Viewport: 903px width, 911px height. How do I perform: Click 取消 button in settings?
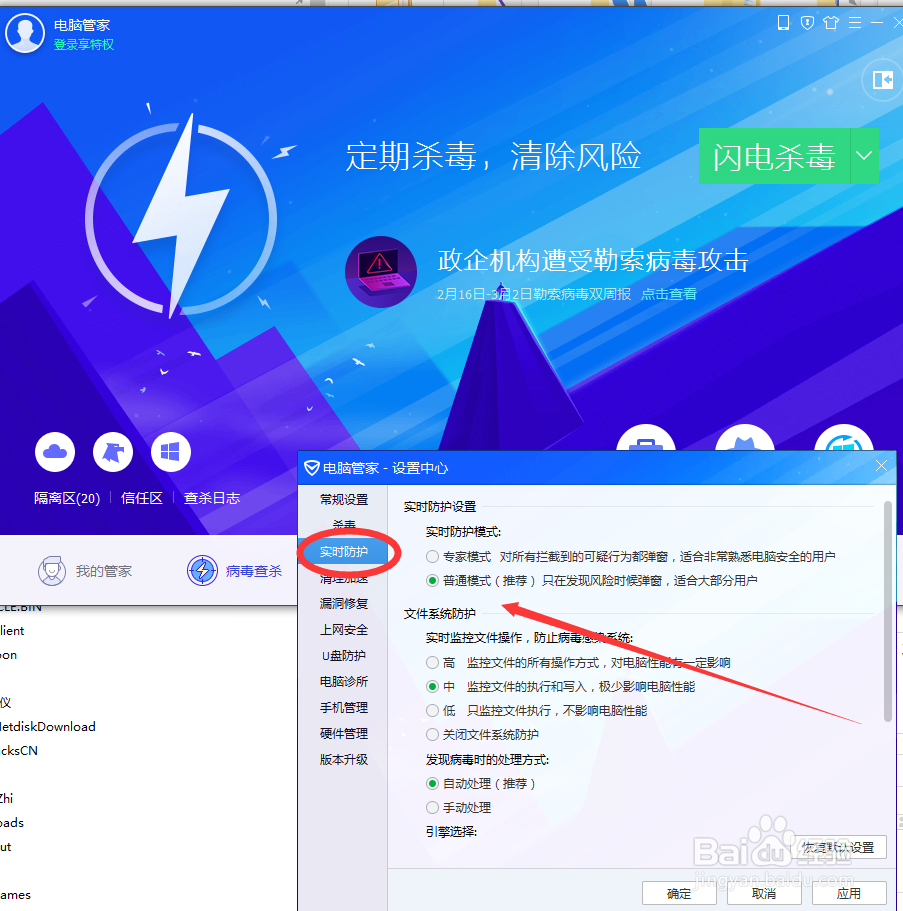point(764,894)
